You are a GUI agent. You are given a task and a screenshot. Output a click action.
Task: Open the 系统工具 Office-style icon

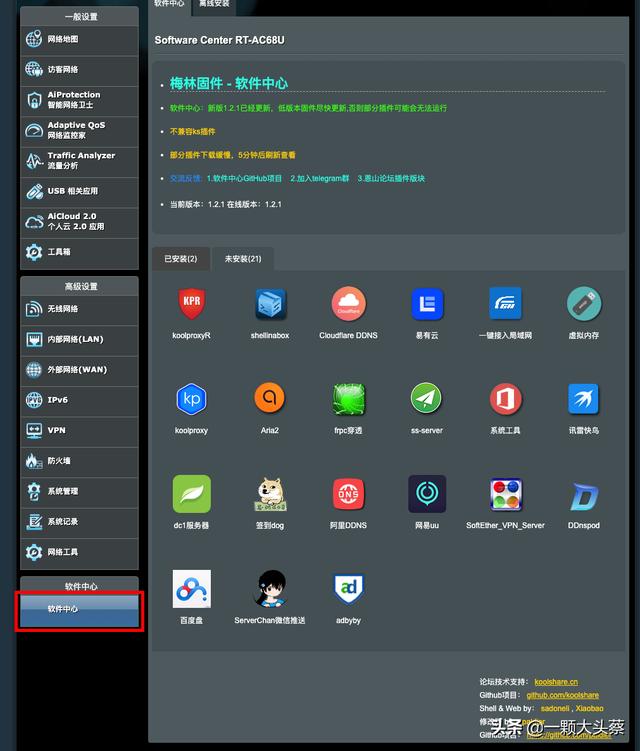click(505, 398)
